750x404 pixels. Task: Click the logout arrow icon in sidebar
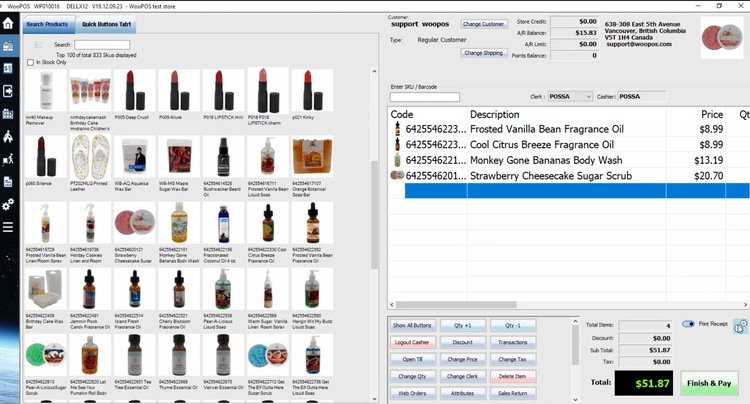point(8,91)
